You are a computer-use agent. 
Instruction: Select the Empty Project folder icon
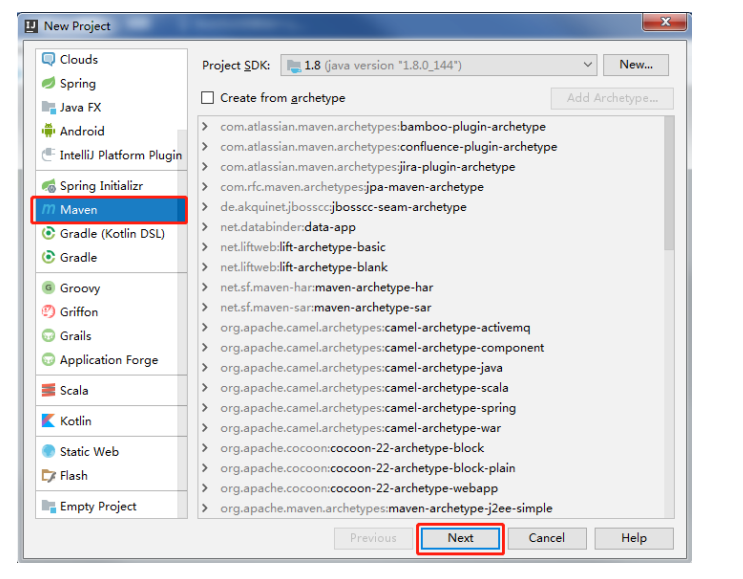pos(48,506)
